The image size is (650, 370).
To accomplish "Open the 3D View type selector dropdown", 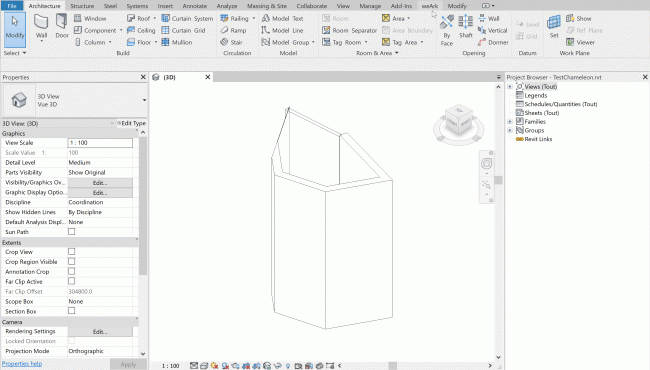I will click(x=144, y=100).
